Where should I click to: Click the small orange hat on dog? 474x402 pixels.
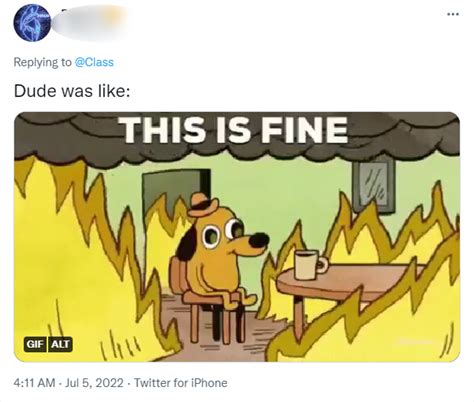(x=202, y=205)
